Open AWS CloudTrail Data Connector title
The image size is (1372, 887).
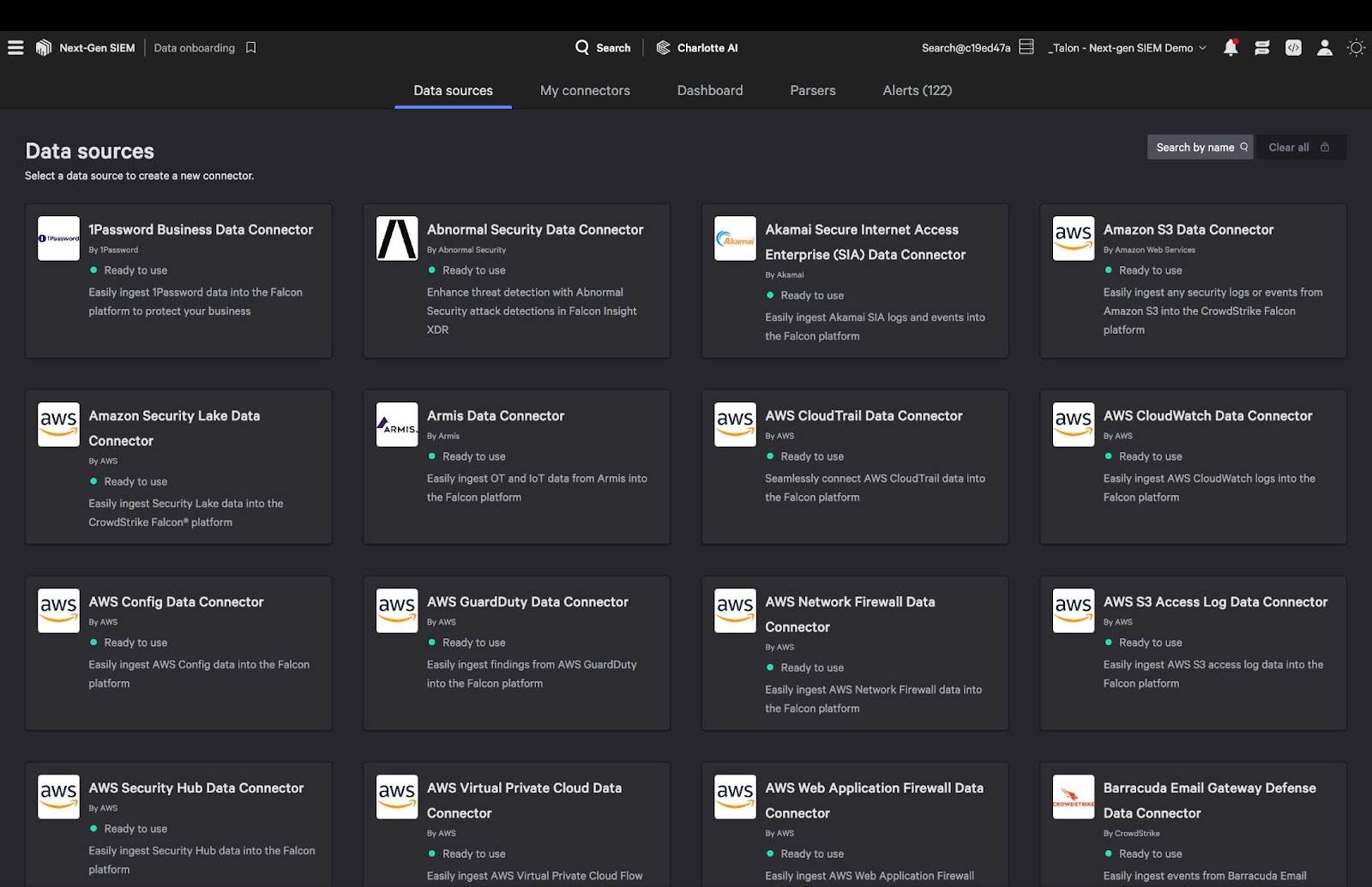point(864,416)
